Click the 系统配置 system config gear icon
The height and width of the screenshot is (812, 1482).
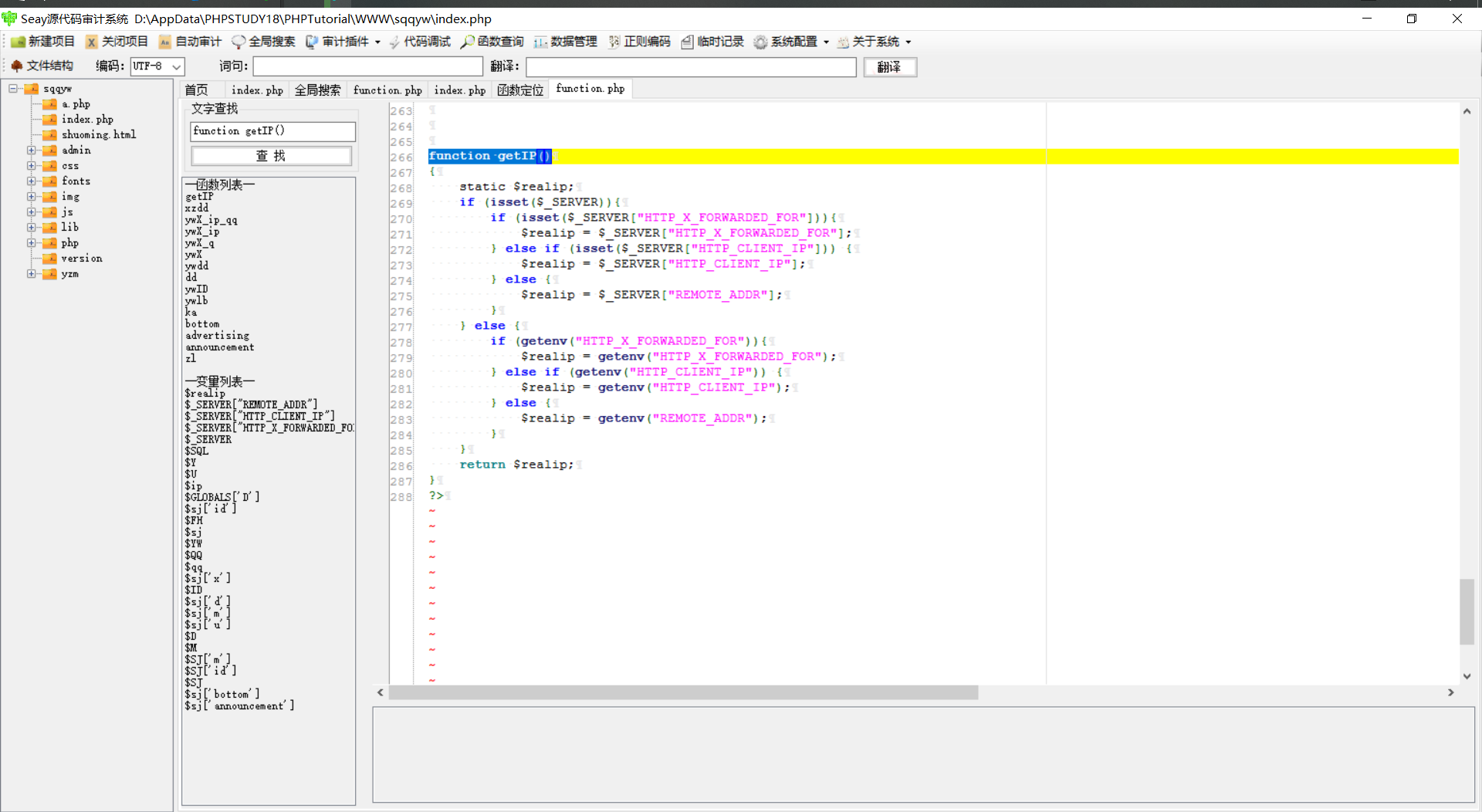[x=760, y=42]
